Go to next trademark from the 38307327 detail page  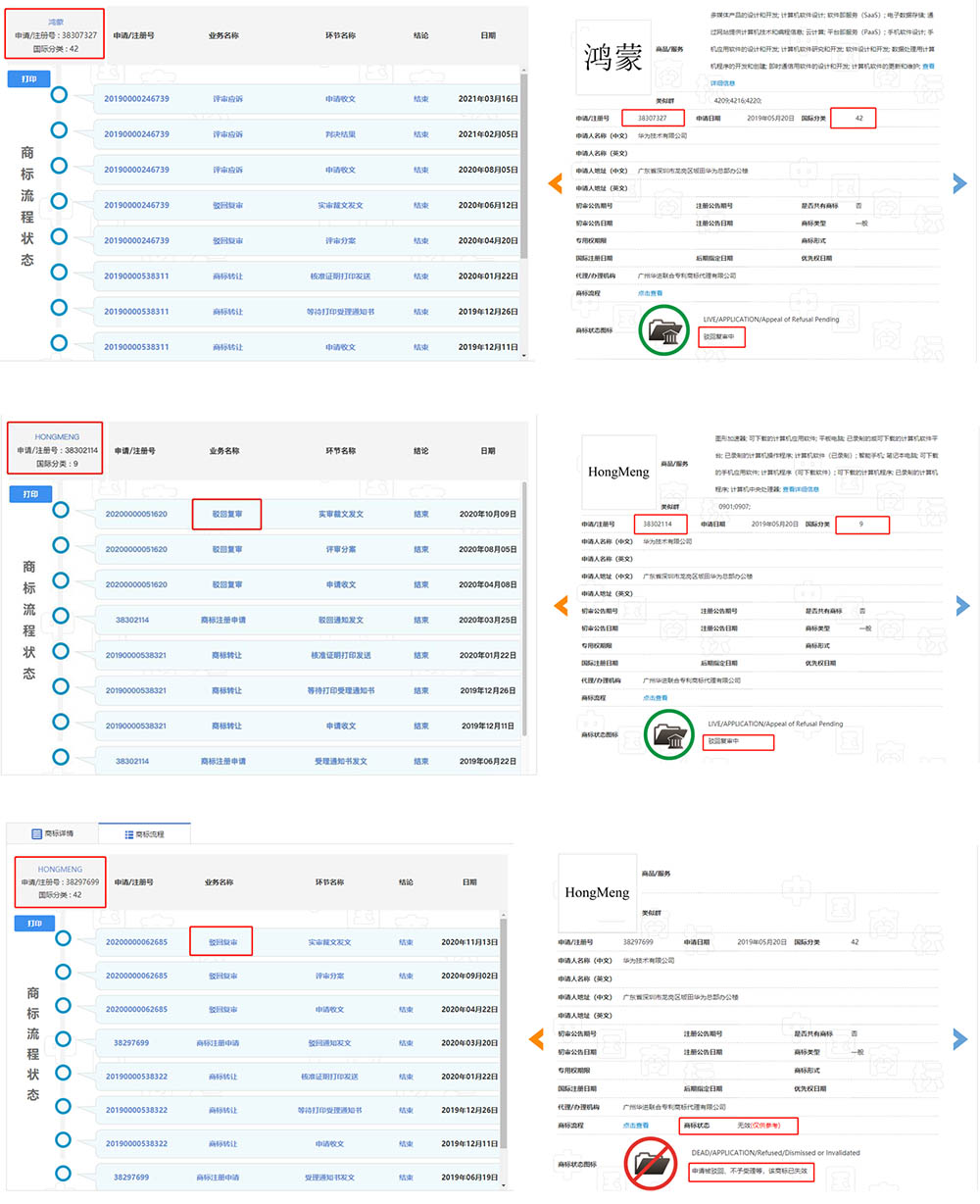pos(960,183)
